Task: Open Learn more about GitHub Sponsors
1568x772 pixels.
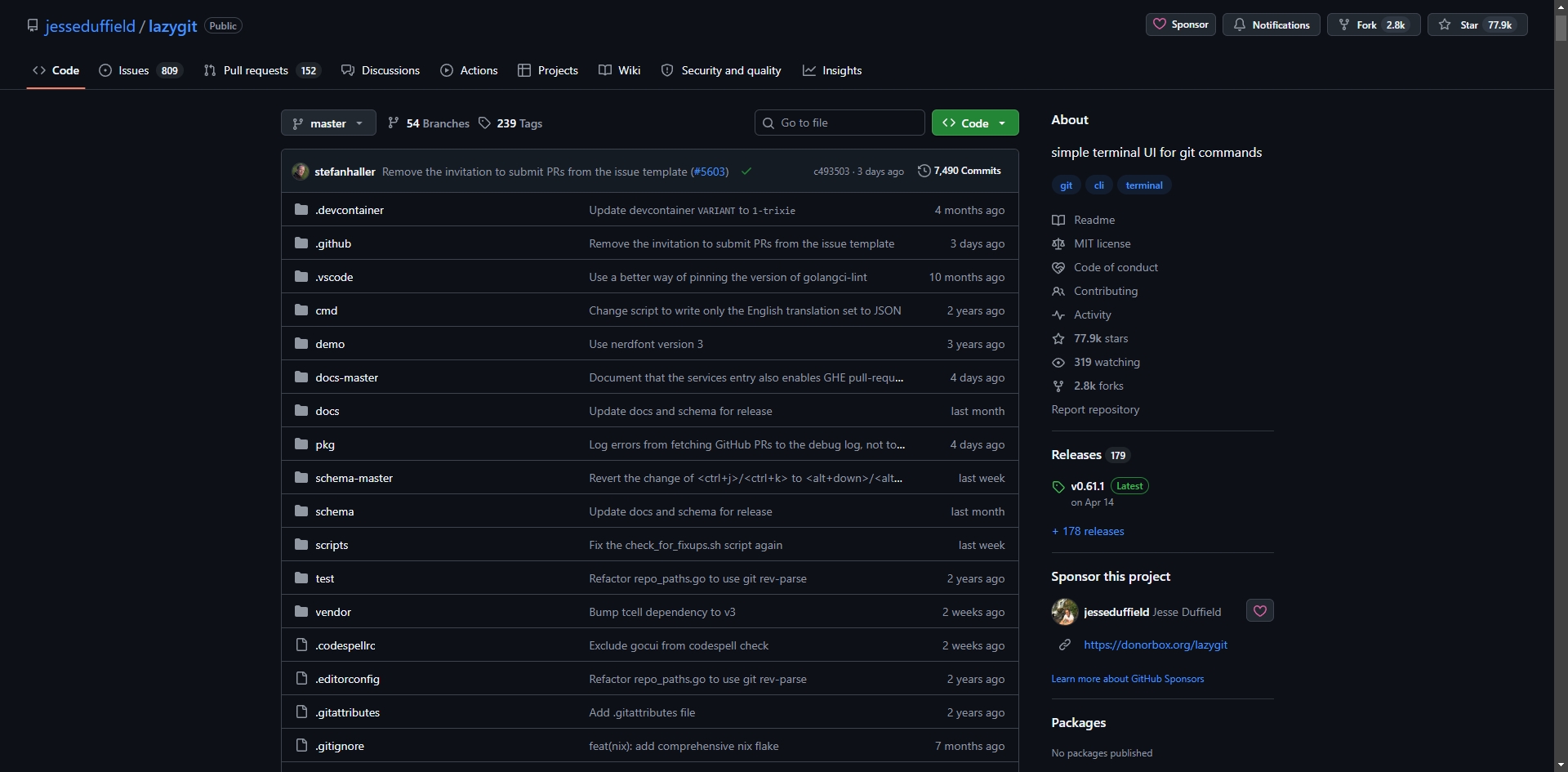Action: coord(1127,679)
